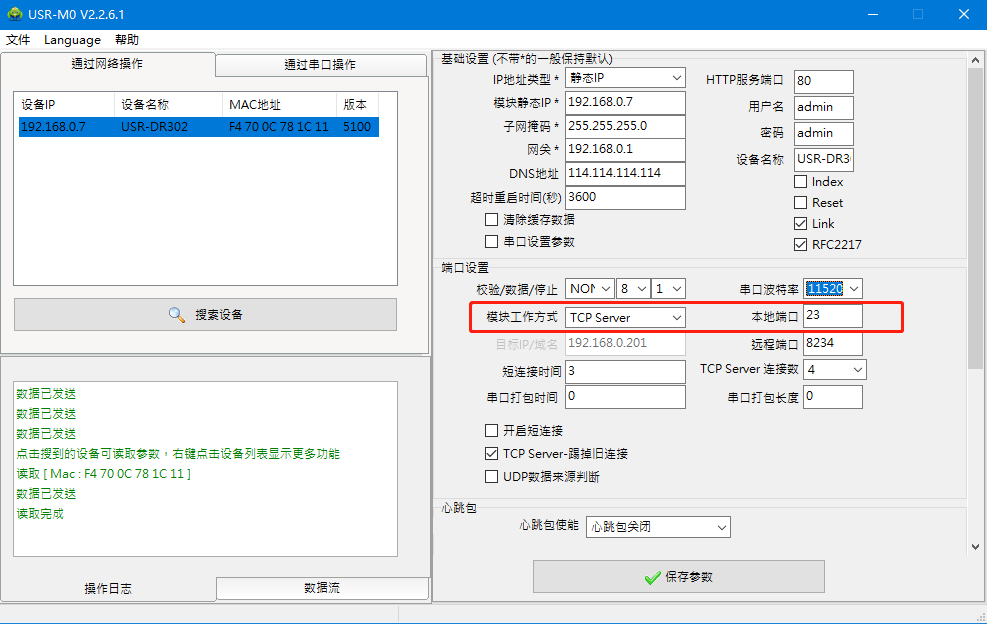Click the 本地端口 input field
Image resolution: width=987 pixels, height=624 pixels.
(x=833, y=315)
